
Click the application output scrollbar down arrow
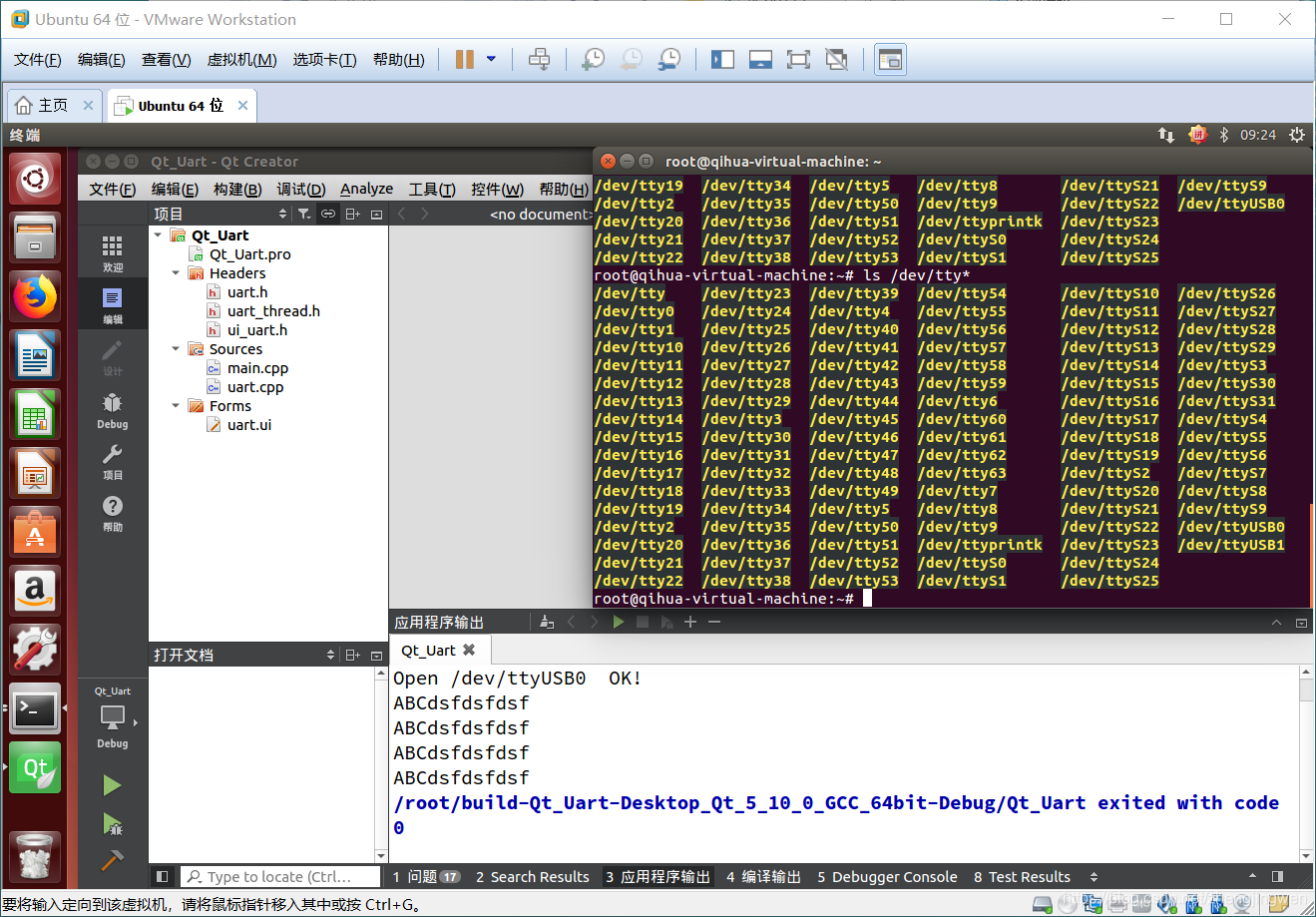click(1306, 856)
